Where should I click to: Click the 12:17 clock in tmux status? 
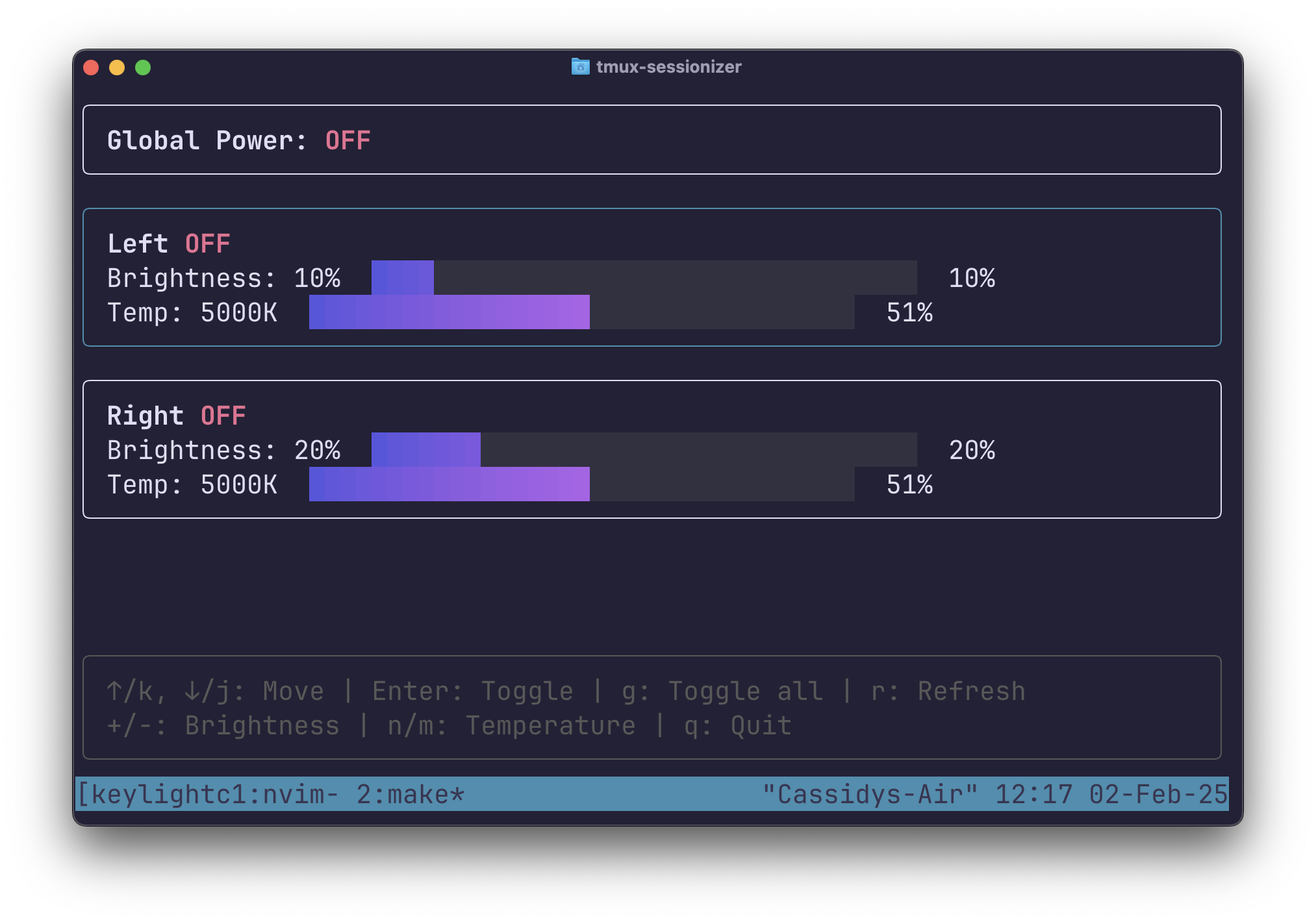point(1033,794)
